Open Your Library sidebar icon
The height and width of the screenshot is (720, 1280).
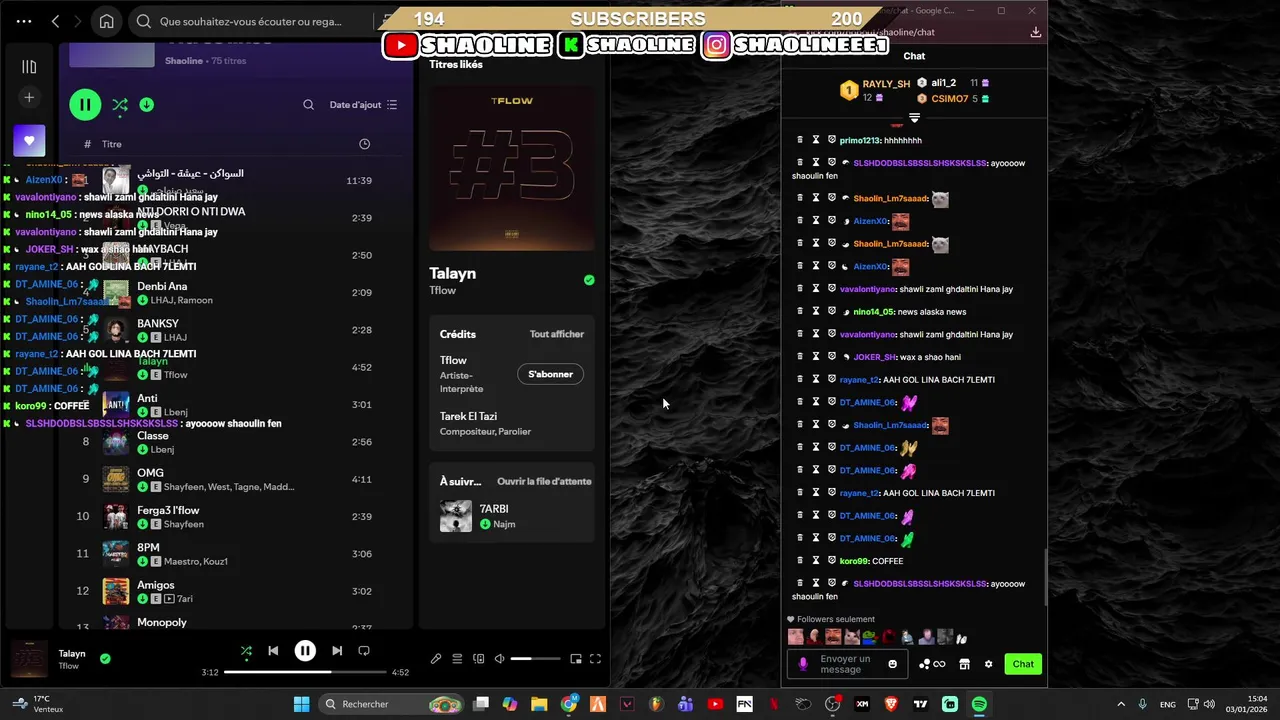[x=29, y=67]
